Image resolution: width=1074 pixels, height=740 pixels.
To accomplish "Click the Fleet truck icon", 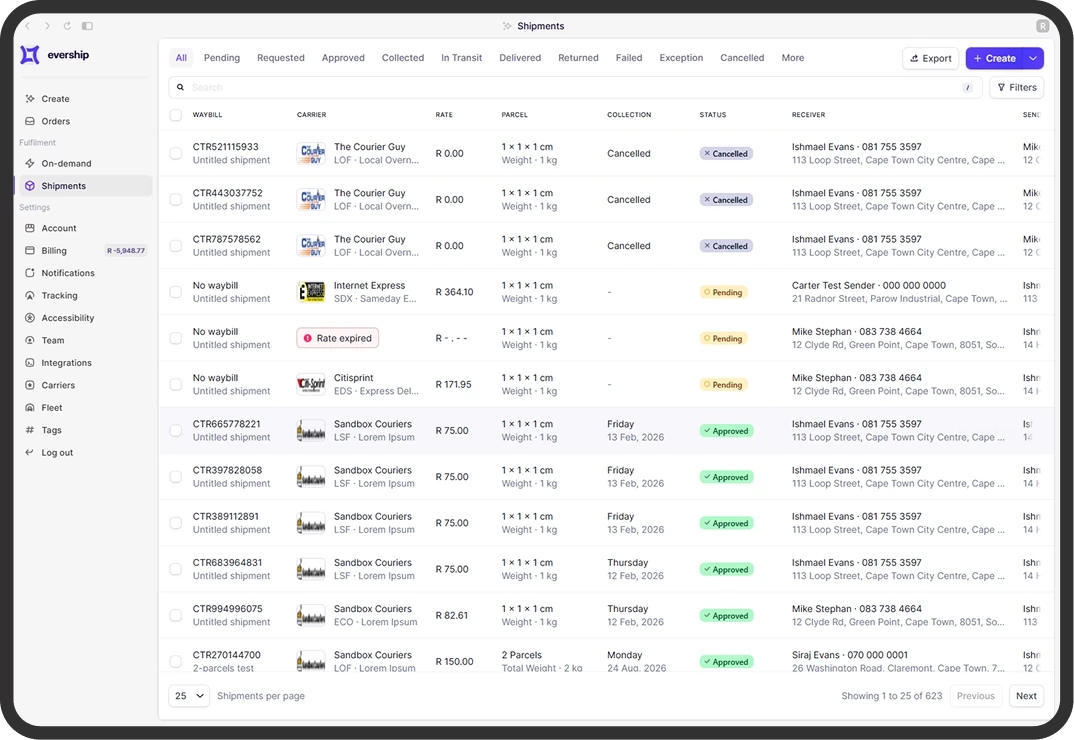I will pyautogui.click(x=30, y=408).
